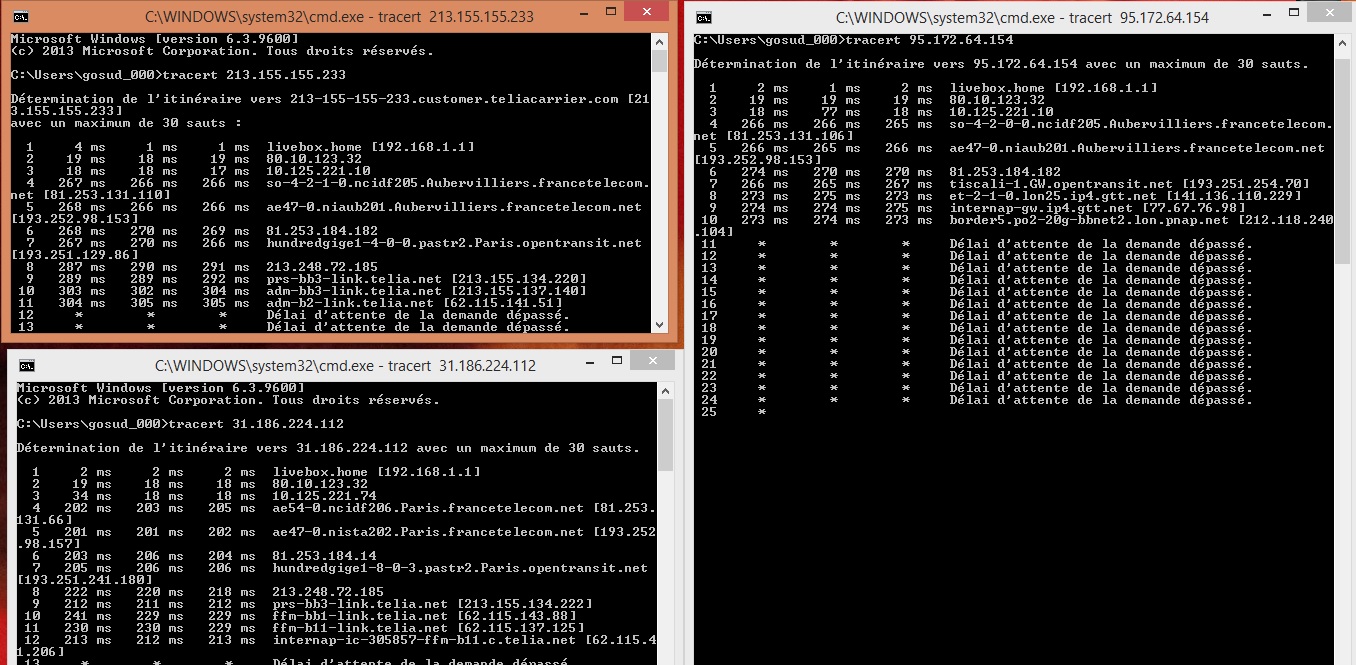This screenshot has height=665, width=1356.
Task: Click hop 11 'Délai d'attente' in 95.172.64.154 window
Action: [1101, 244]
